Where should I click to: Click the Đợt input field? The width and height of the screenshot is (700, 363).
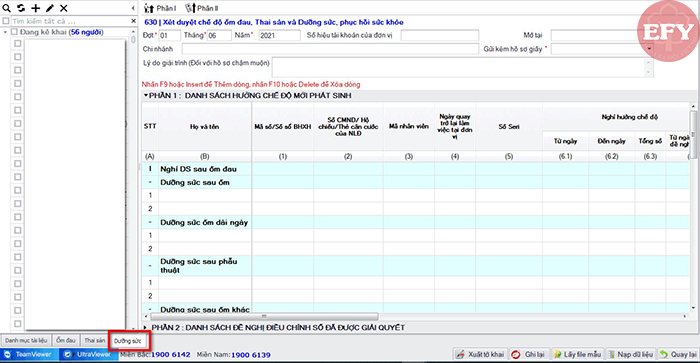coord(169,35)
